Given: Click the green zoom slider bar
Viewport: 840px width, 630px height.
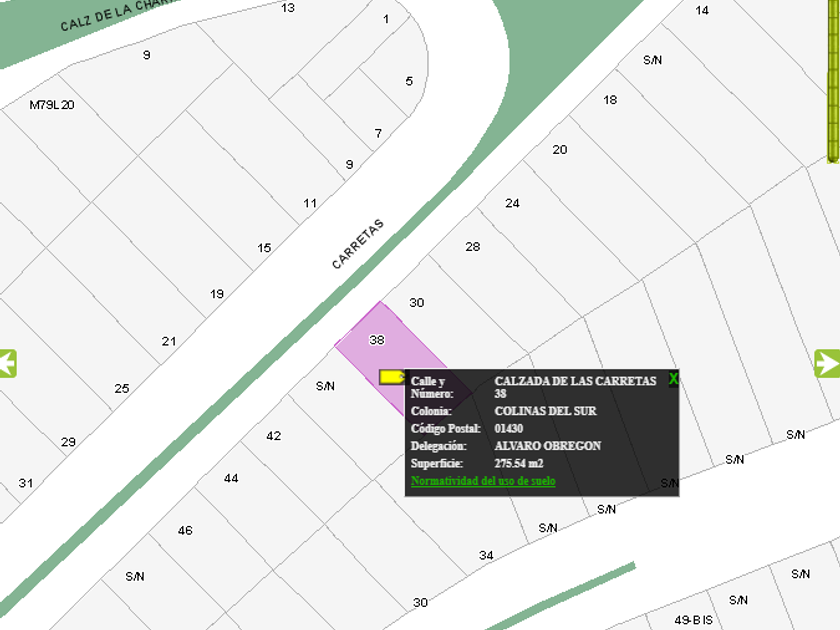Looking at the screenshot, I should pos(832,80).
